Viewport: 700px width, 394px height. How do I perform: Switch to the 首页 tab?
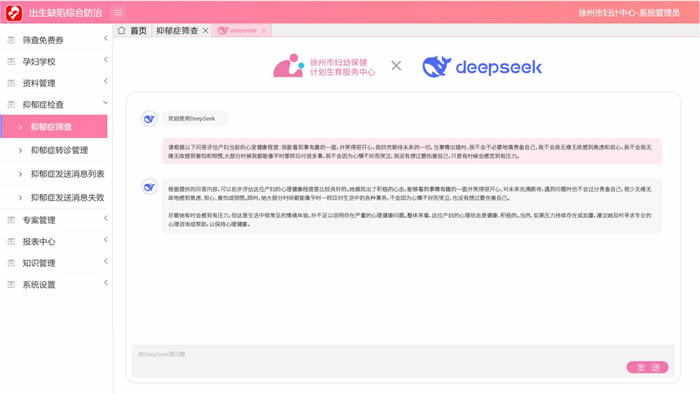[x=138, y=30]
